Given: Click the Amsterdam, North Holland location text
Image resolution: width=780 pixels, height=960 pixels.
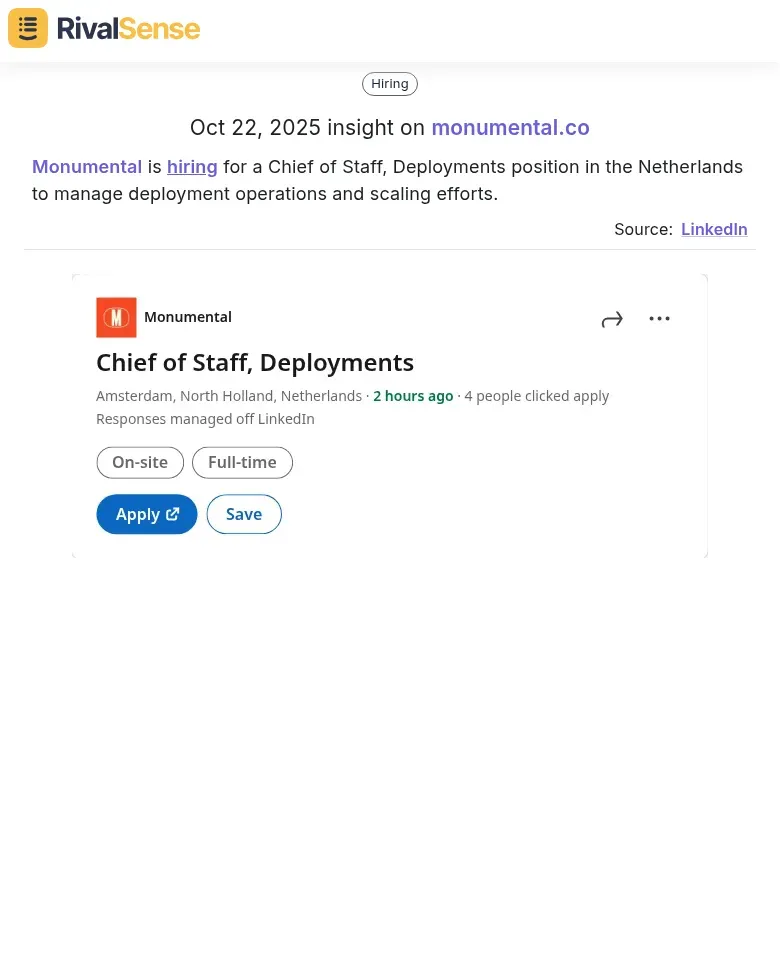Looking at the screenshot, I should pos(229,396).
